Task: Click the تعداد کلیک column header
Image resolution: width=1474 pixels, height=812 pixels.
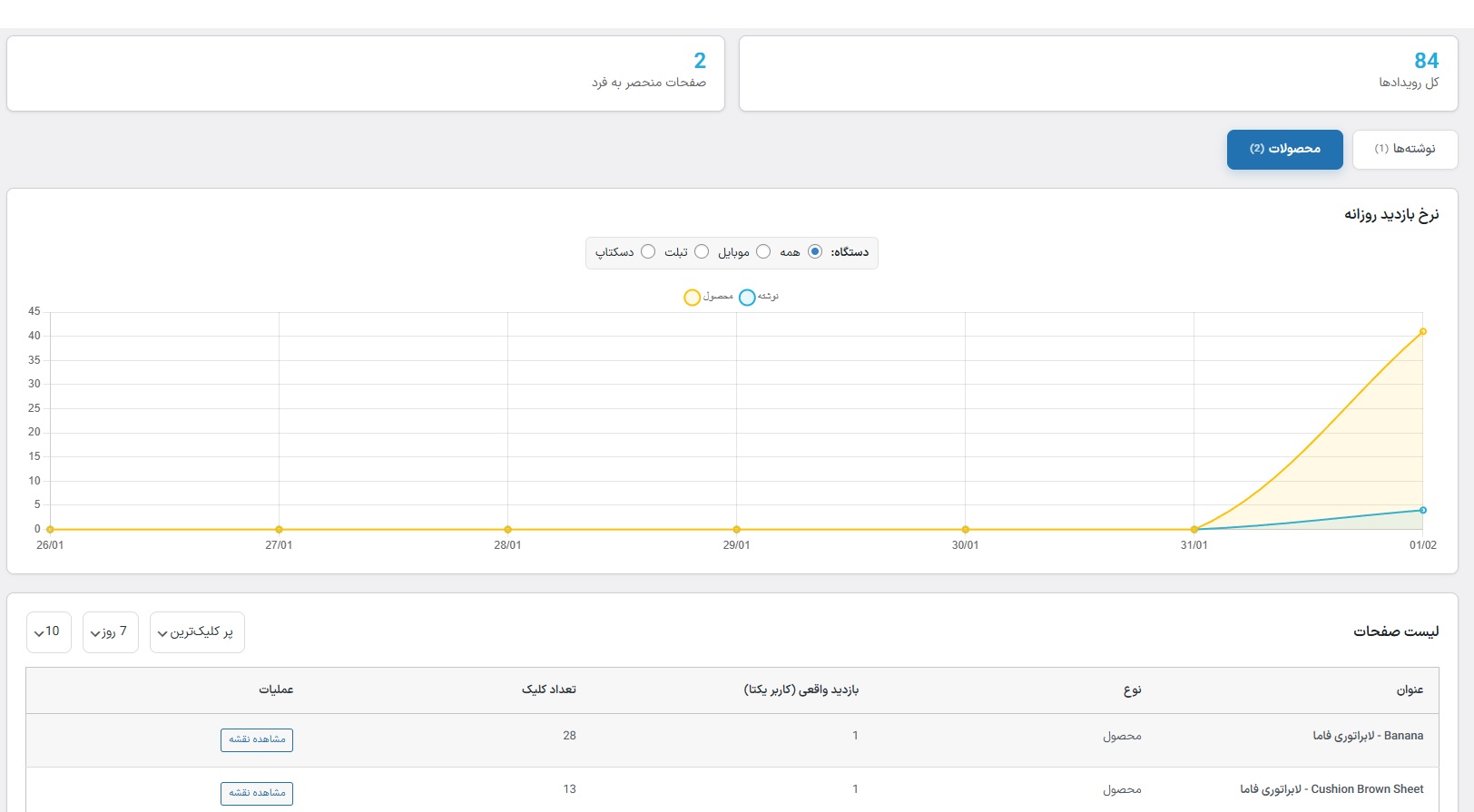Action: [x=549, y=690]
